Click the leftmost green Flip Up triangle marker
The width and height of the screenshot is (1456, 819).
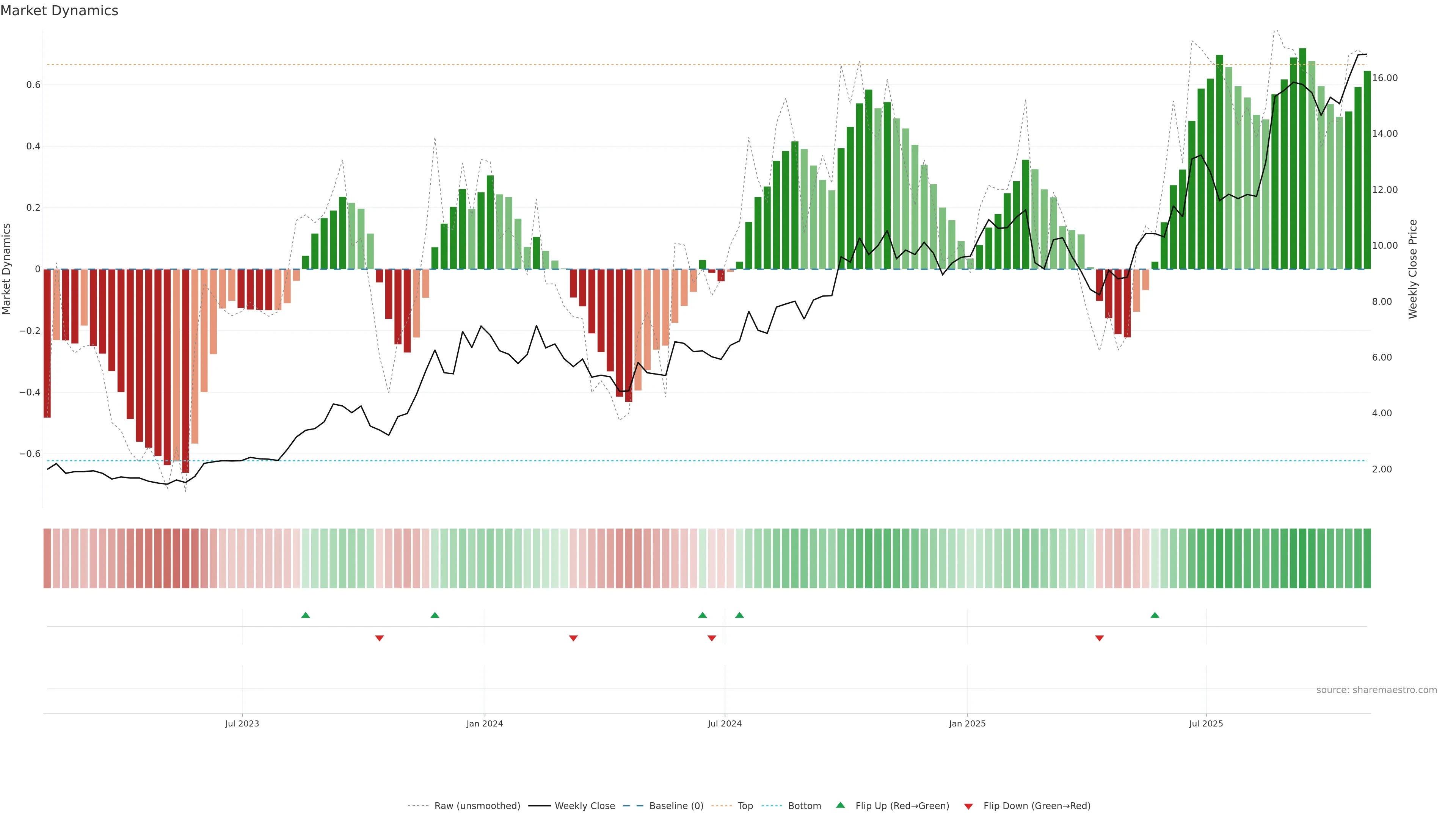tap(306, 615)
